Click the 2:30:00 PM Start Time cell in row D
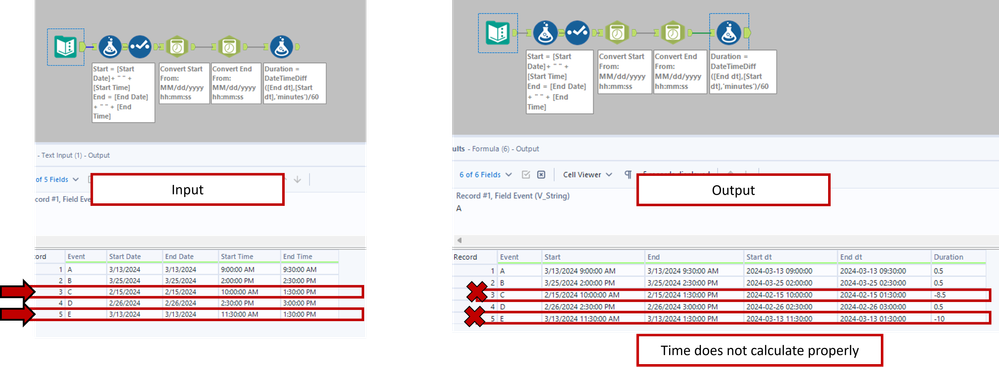 (249, 302)
